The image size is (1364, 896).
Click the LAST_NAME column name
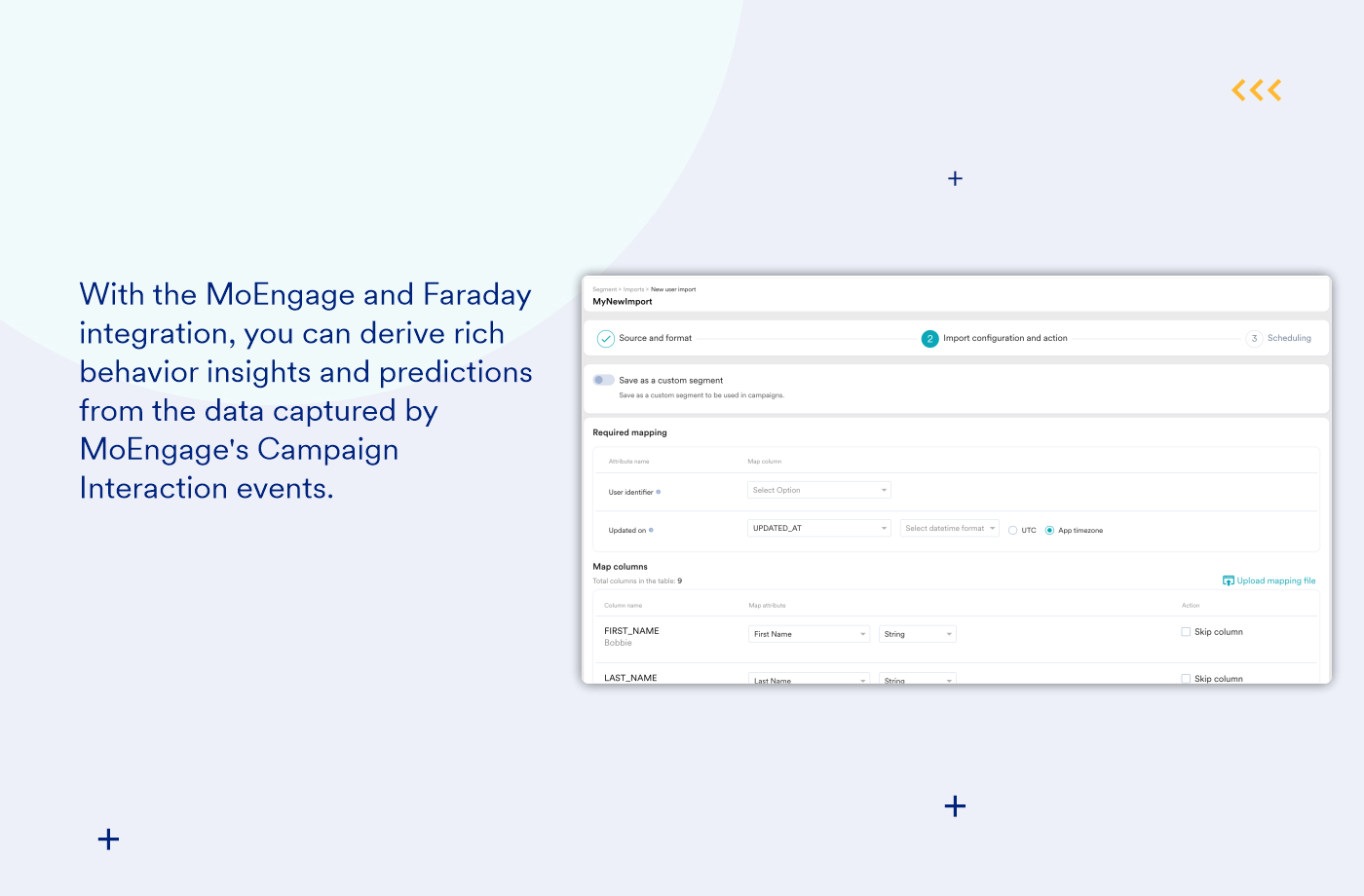630,678
